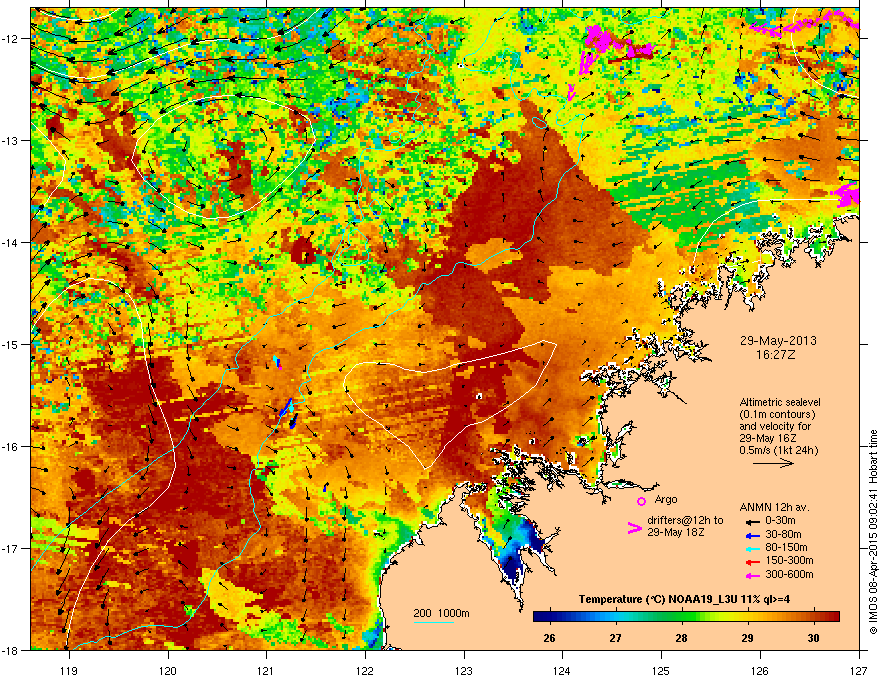Click the date text "29-May-2013"
Image resolution: width=880 pixels, height=680 pixels.
(778, 341)
